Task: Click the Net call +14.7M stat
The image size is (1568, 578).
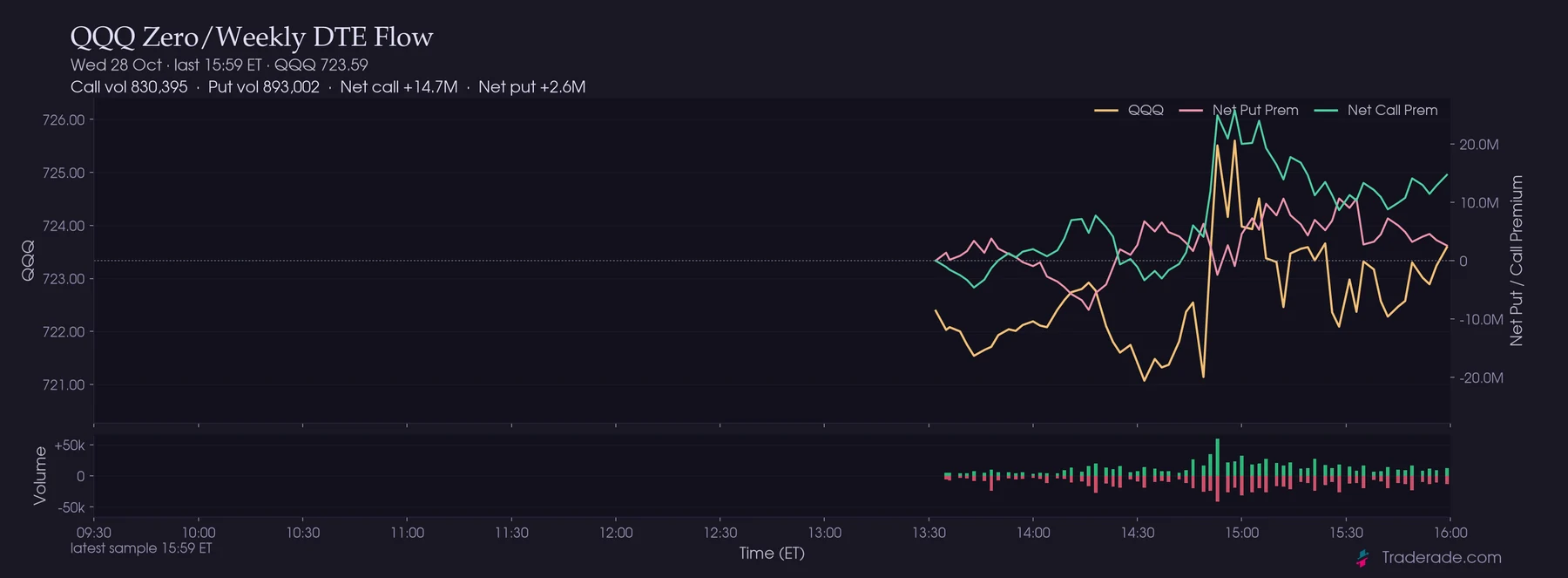Action: 399,87
